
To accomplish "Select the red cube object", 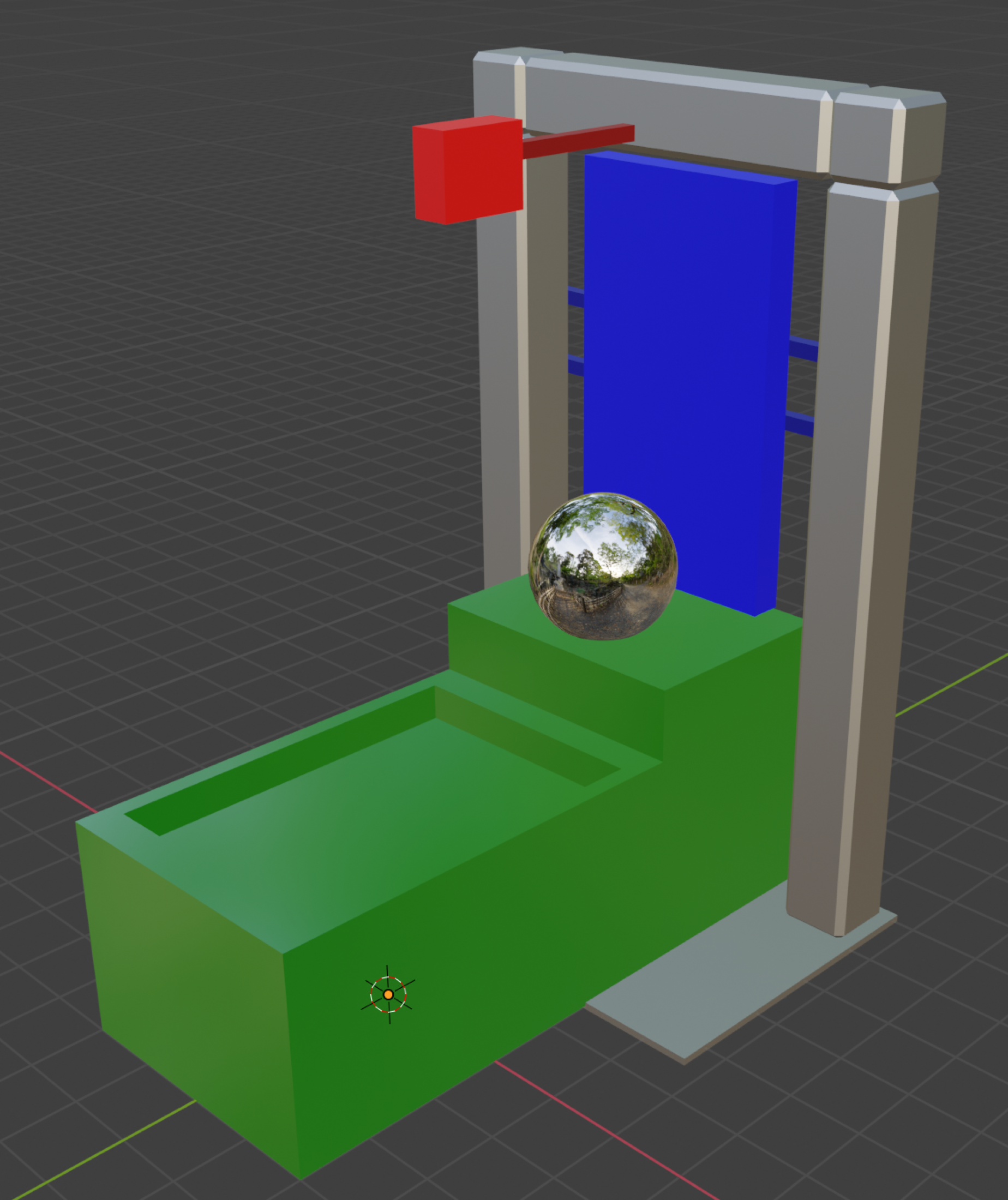I will 467,170.
